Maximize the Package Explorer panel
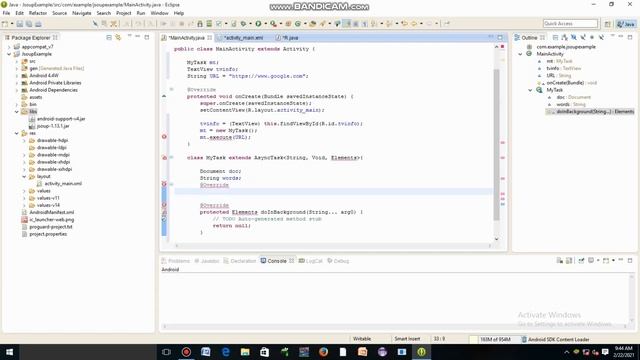 tap(147, 37)
